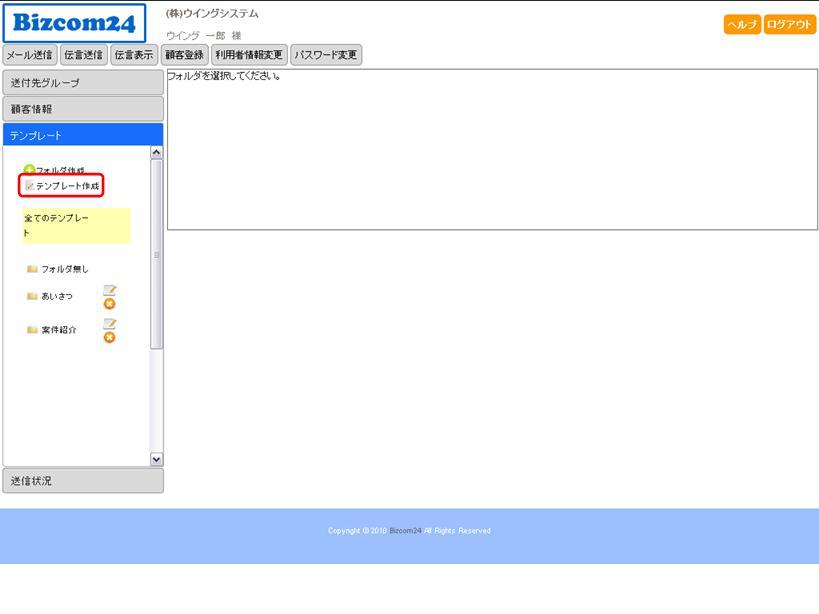Screen dimensions: 819x614
Task: Open the メール送信 menu
Action: pos(30,55)
